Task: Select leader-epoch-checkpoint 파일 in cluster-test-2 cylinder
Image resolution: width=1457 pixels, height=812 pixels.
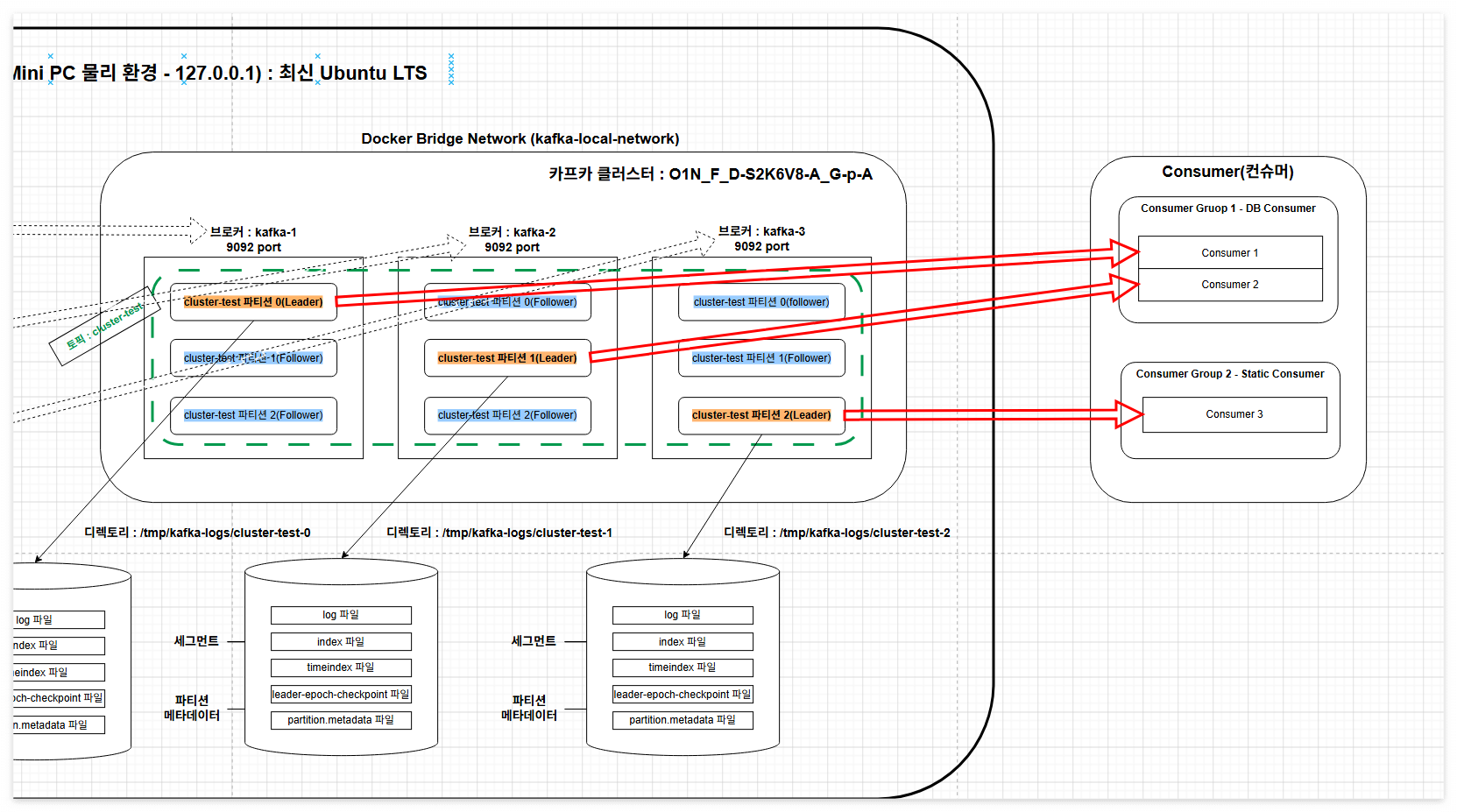Action: [x=683, y=695]
